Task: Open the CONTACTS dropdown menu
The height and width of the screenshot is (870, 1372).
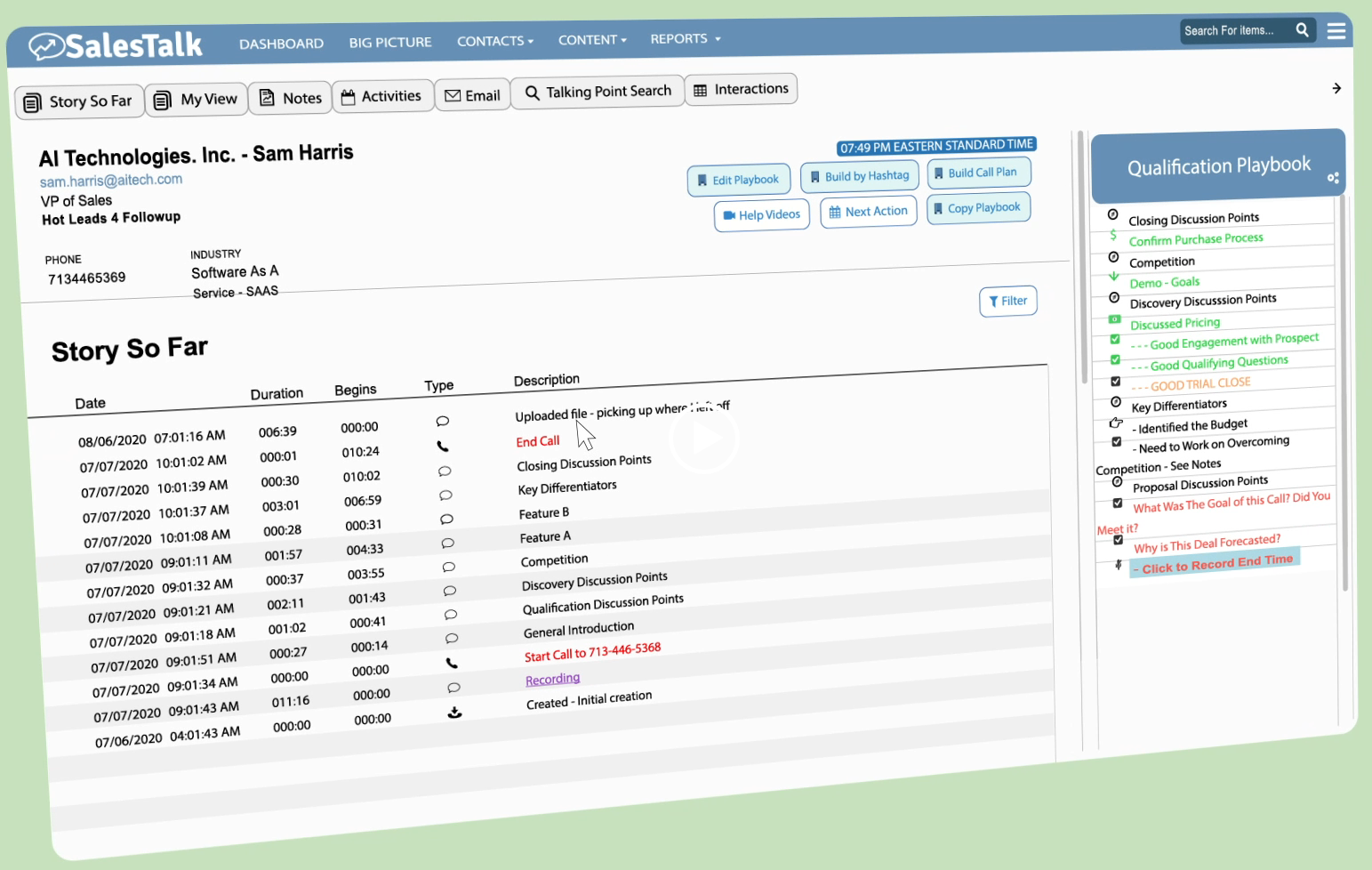Action: 495,41
